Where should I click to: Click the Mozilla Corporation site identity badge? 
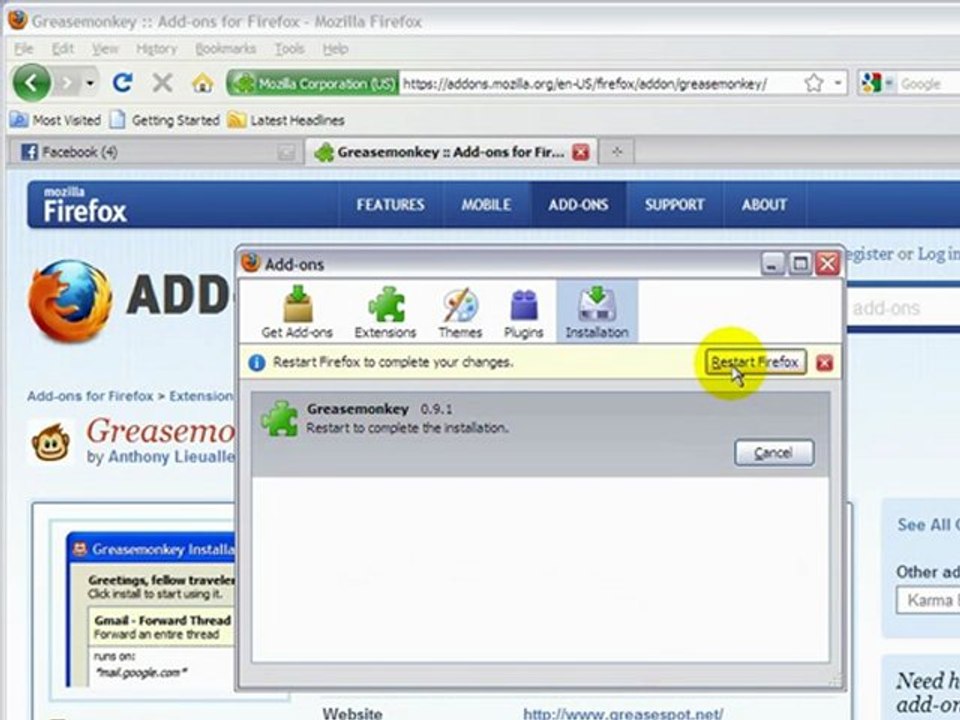coord(313,83)
